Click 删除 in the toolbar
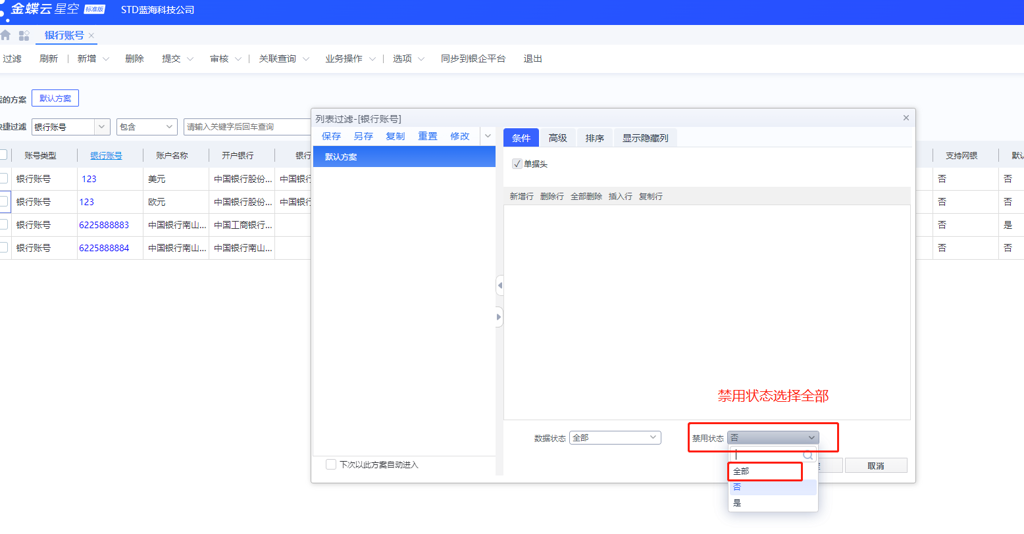 coord(135,59)
